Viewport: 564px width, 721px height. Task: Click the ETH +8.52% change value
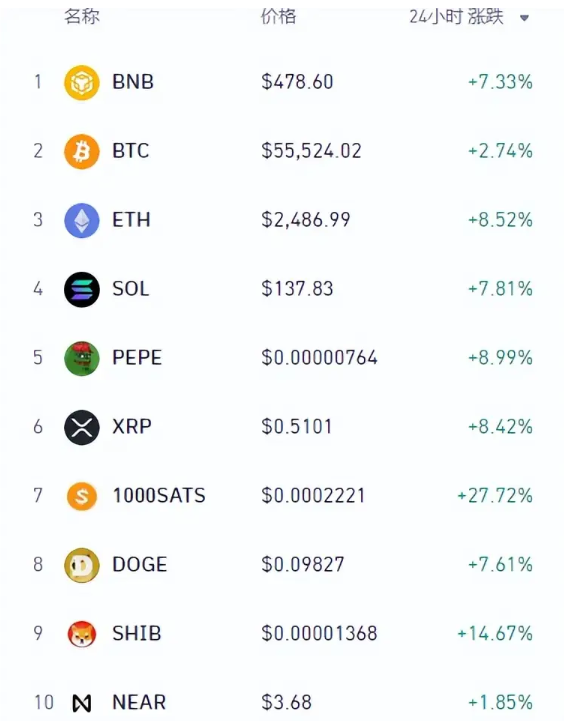(500, 220)
